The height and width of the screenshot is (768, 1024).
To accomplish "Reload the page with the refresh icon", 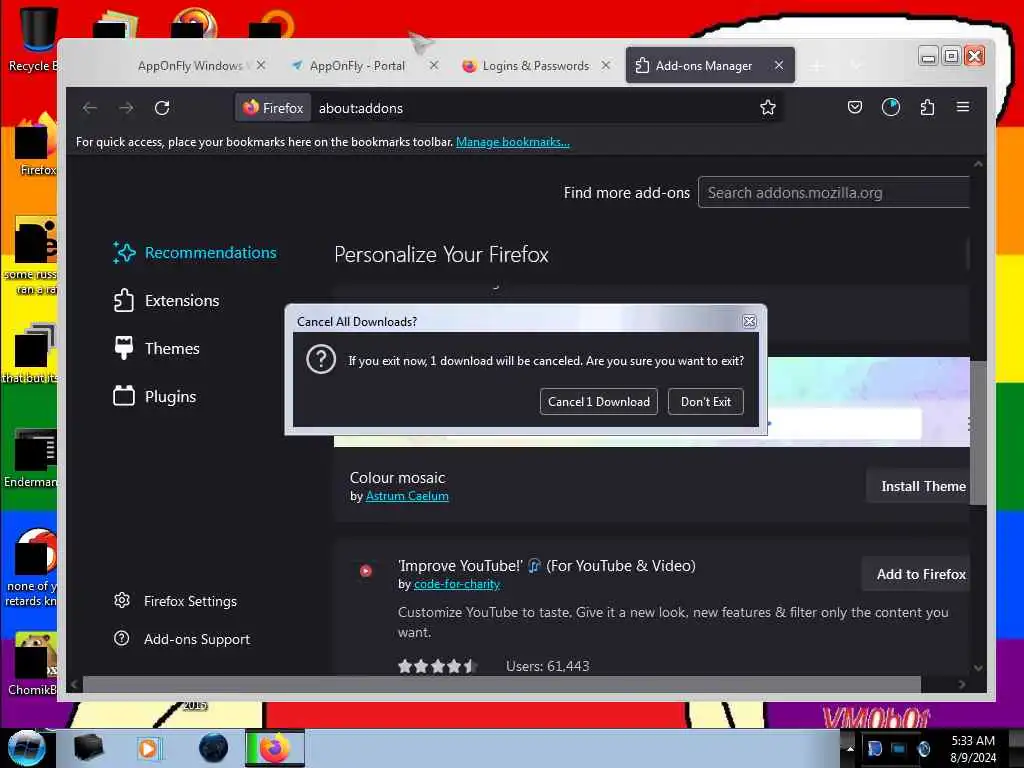I will point(162,108).
